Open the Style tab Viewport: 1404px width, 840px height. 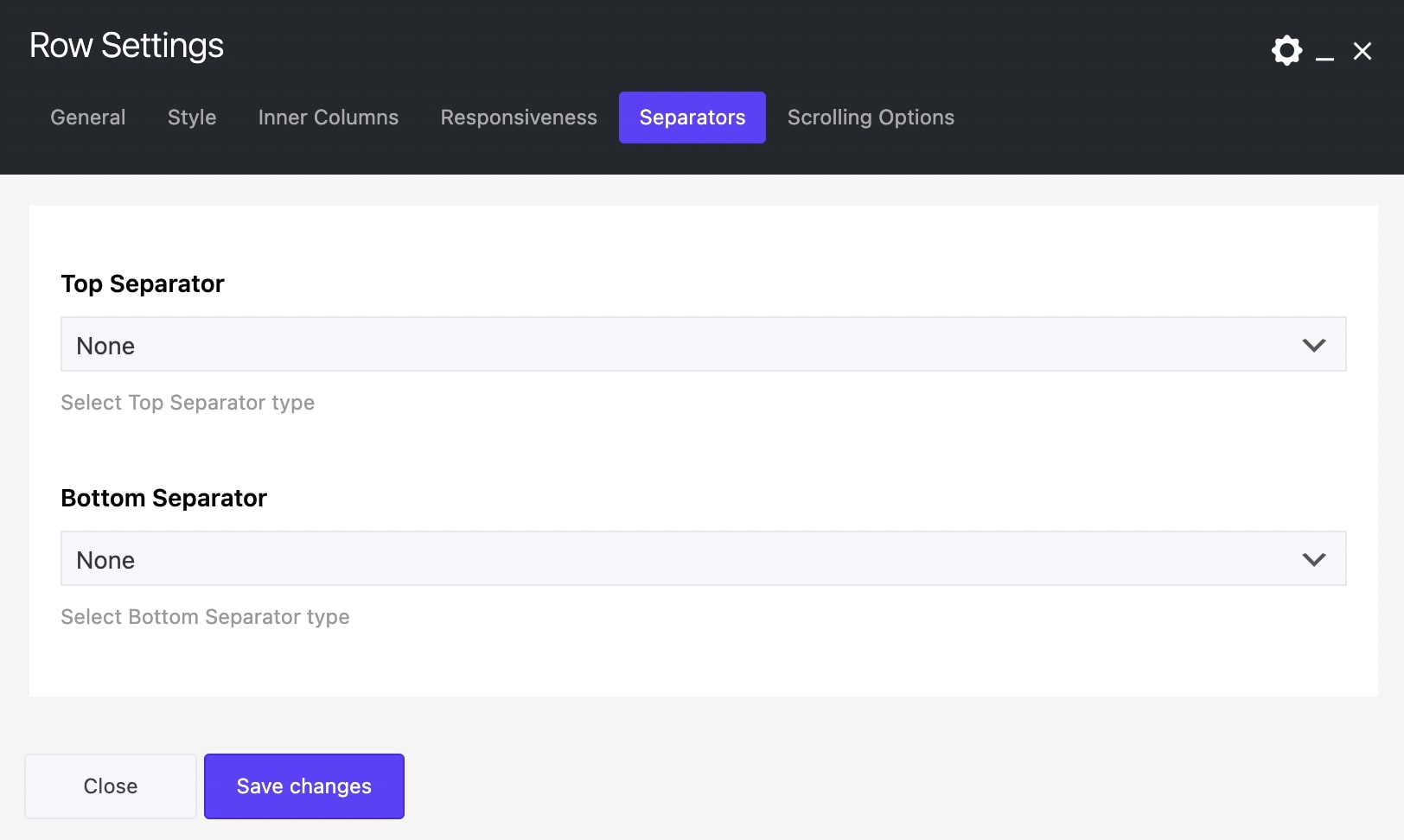[192, 118]
